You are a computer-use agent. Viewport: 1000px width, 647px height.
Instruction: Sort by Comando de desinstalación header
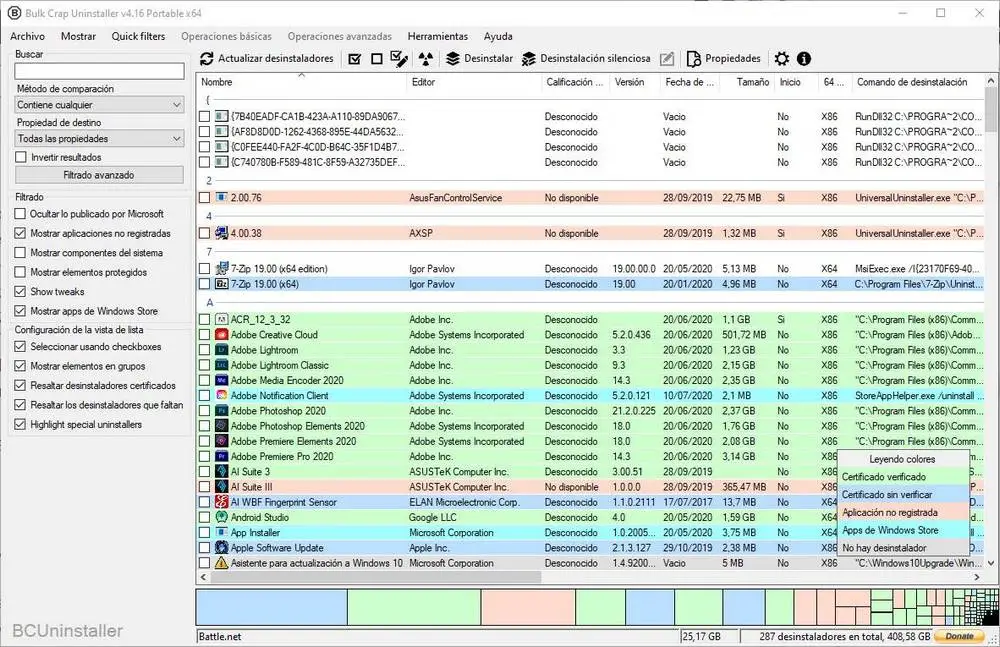click(918, 82)
